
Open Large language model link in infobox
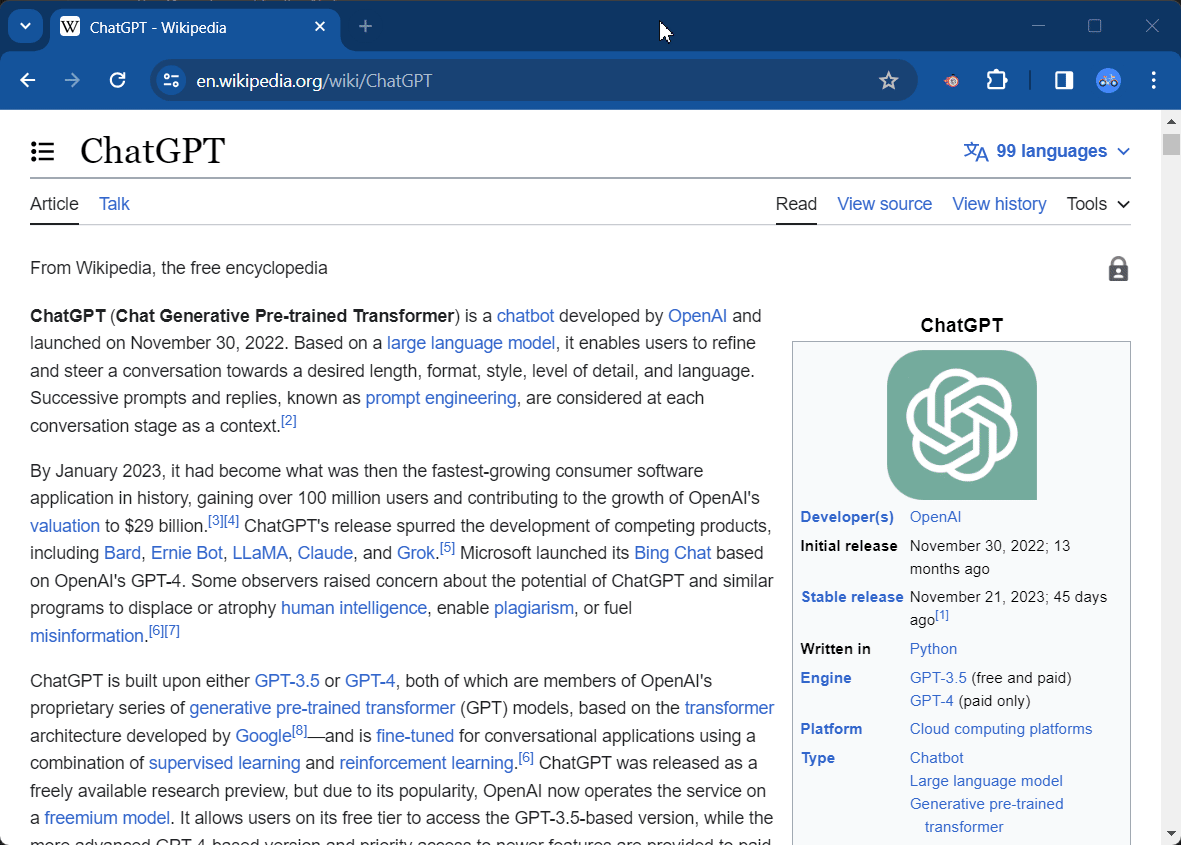[986, 781]
